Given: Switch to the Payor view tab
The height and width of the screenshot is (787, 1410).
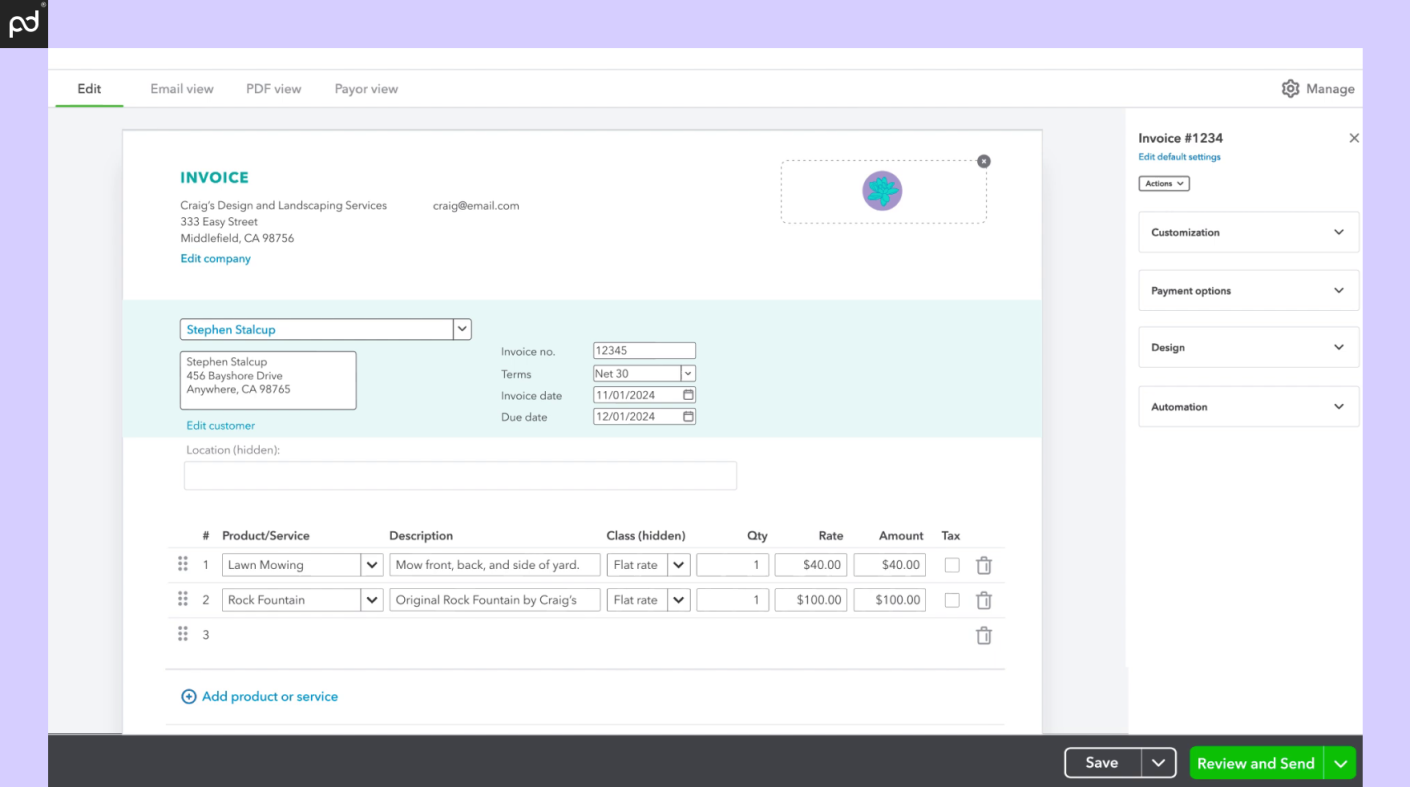Looking at the screenshot, I should [x=365, y=88].
